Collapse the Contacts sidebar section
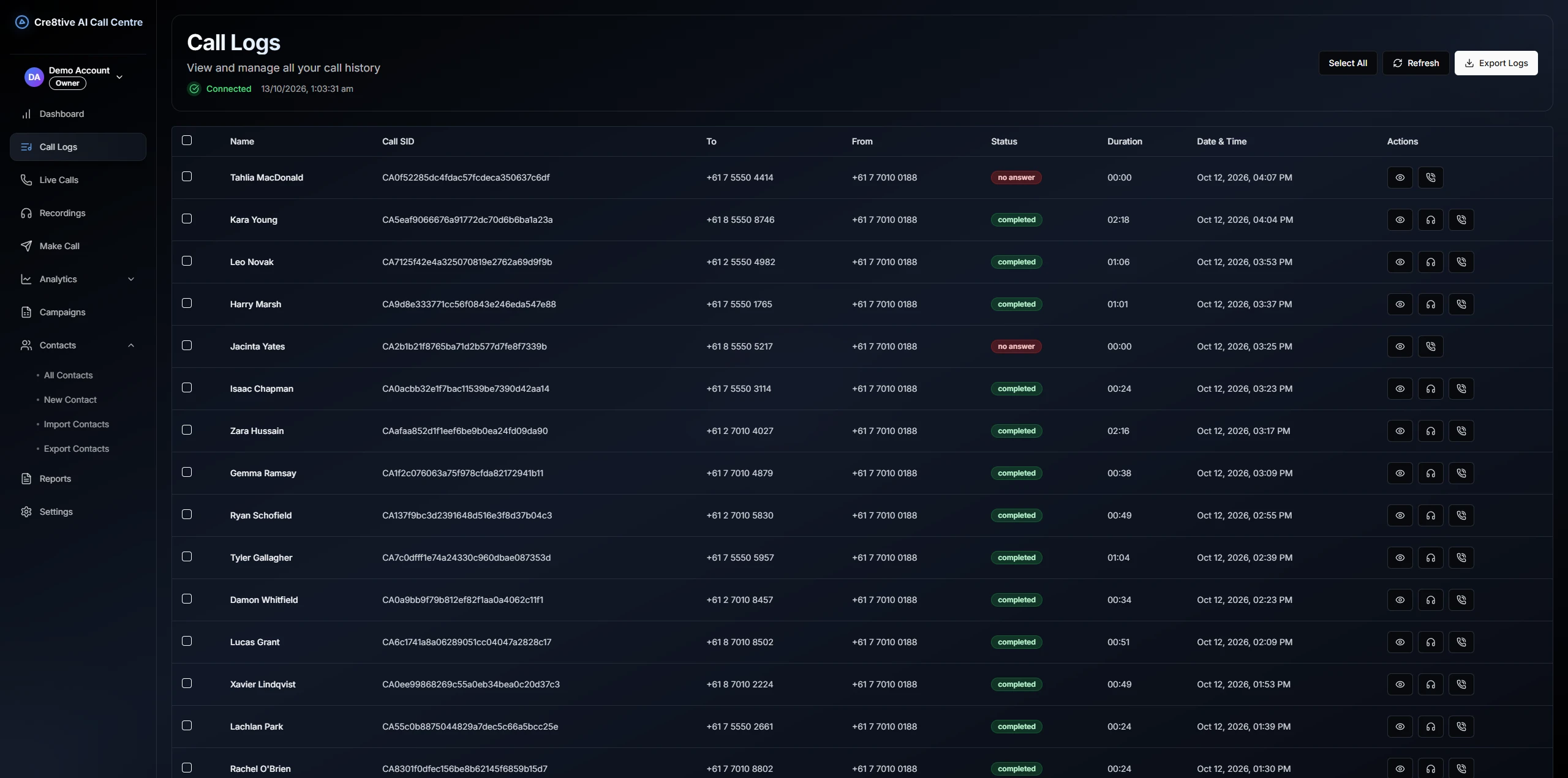The height and width of the screenshot is (778, 1568). point(78,345)
